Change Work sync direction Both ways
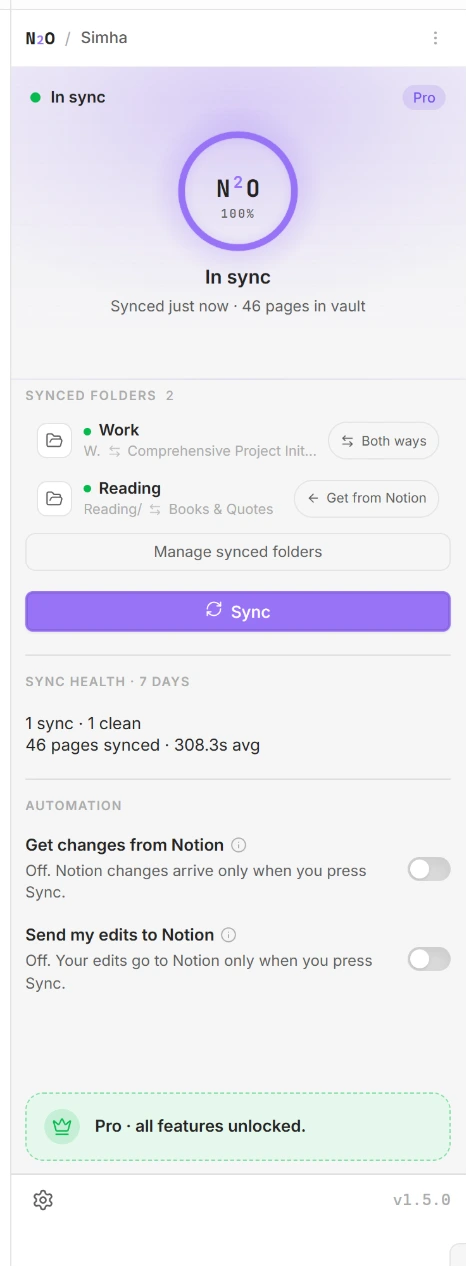Screen dimensions: 476x1276 [x=383, y=440]
